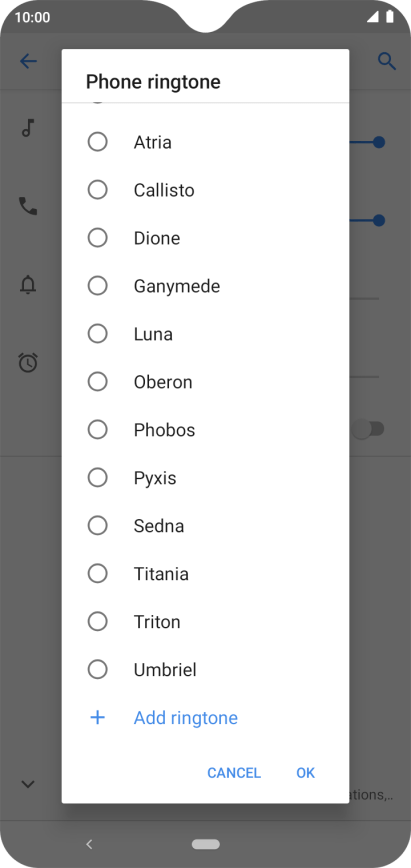This screenshot has width=411, height=868.
Task: Expand advanced settings with the down chevron
Action: [28, 784]
